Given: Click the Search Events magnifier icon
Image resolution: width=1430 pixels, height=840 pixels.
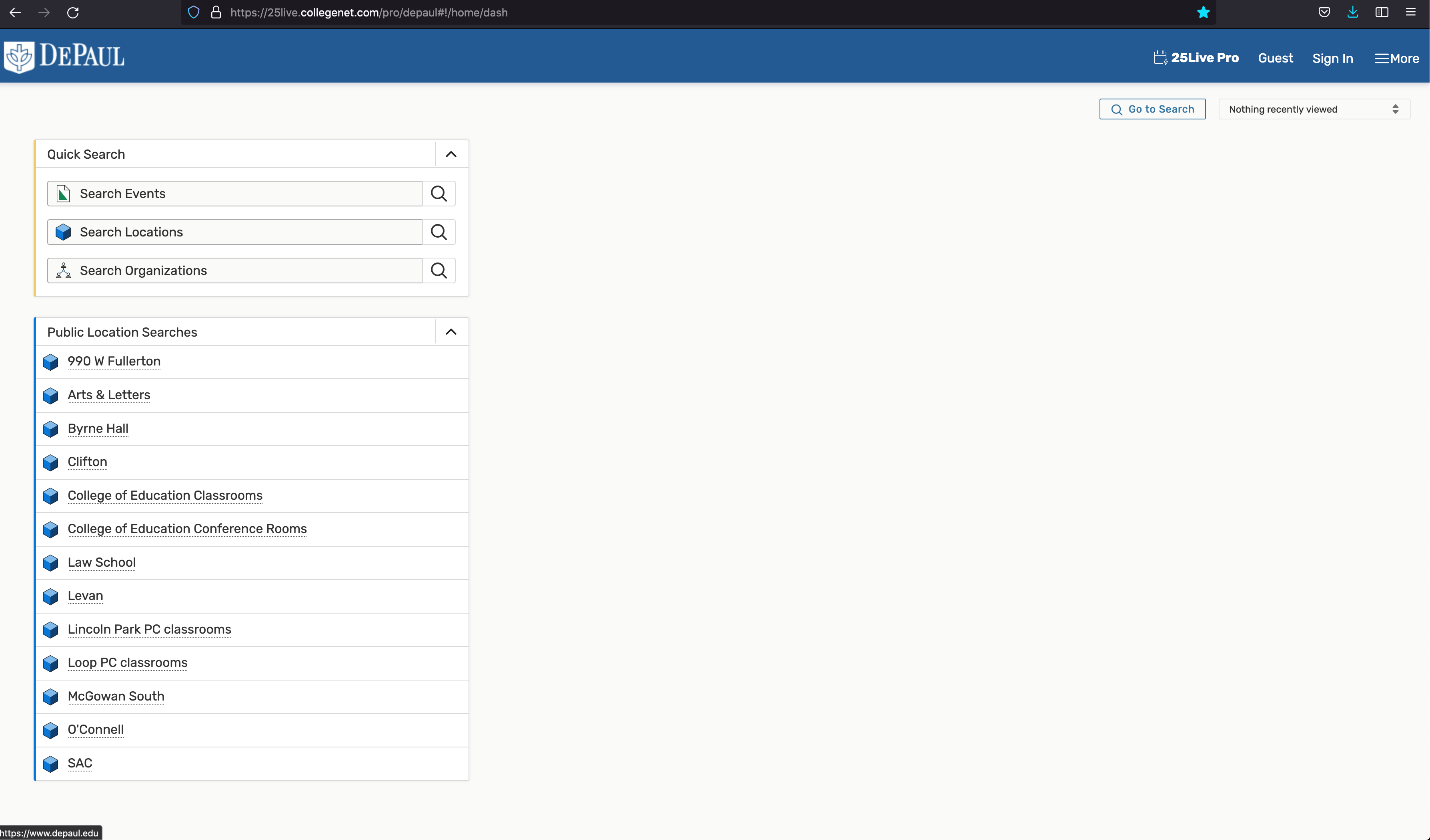Looking at the screenshot, I should (439, 194).
